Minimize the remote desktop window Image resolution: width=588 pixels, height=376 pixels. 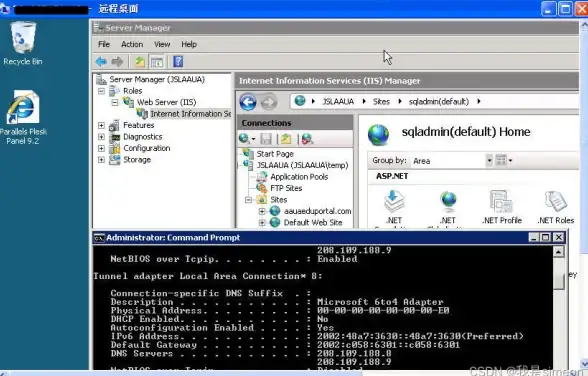[x=548, y=9]
